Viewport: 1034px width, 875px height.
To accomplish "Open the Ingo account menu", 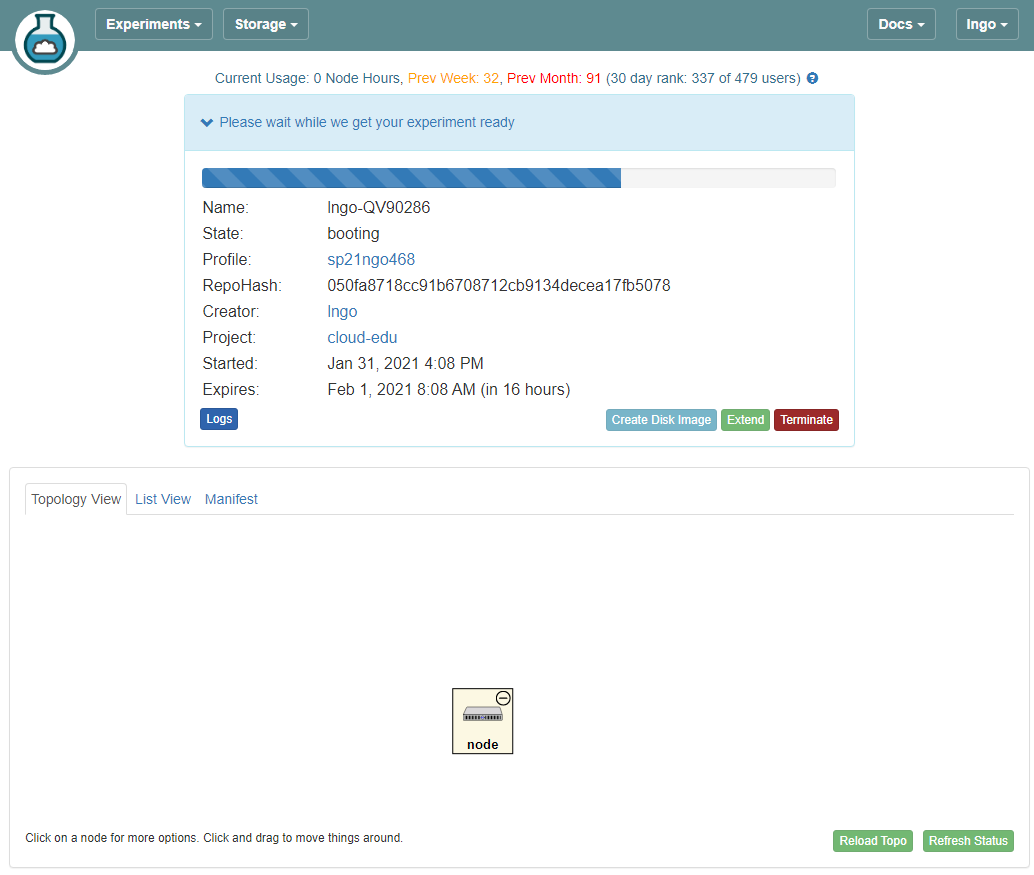I will [986, 23].
